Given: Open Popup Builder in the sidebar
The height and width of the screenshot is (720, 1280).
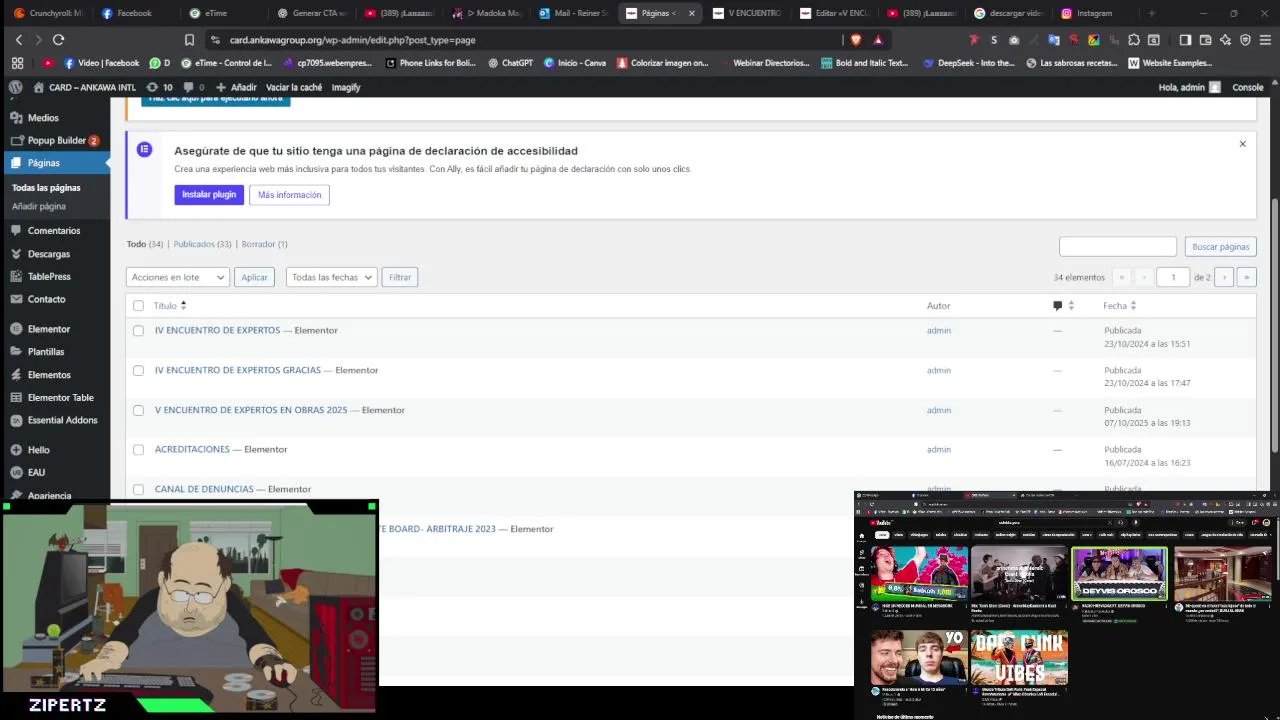Looking at the screenshot, I should click(x=55, y=141).
